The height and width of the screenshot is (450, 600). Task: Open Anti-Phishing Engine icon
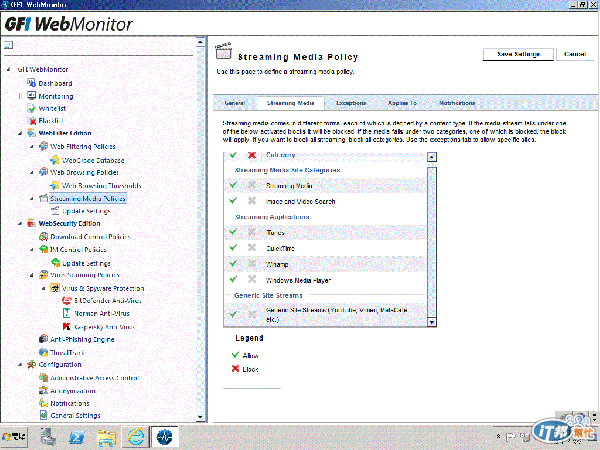(x=43, y=339)
